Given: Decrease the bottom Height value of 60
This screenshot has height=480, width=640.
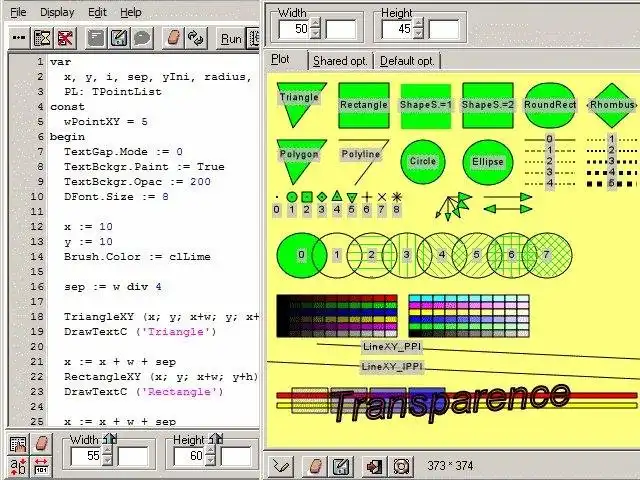Looking at the screenshot, I should tap(210, 460).
